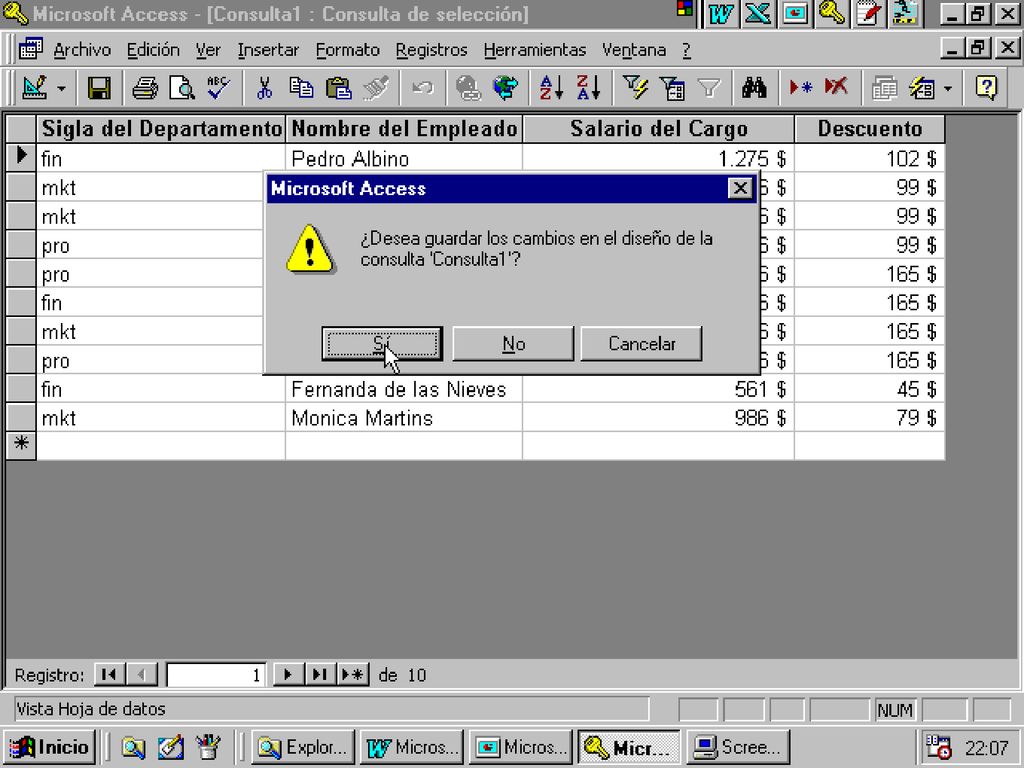1024x768 pixels.
Task: Open Print Preview icon
Action: coord(182,88)
